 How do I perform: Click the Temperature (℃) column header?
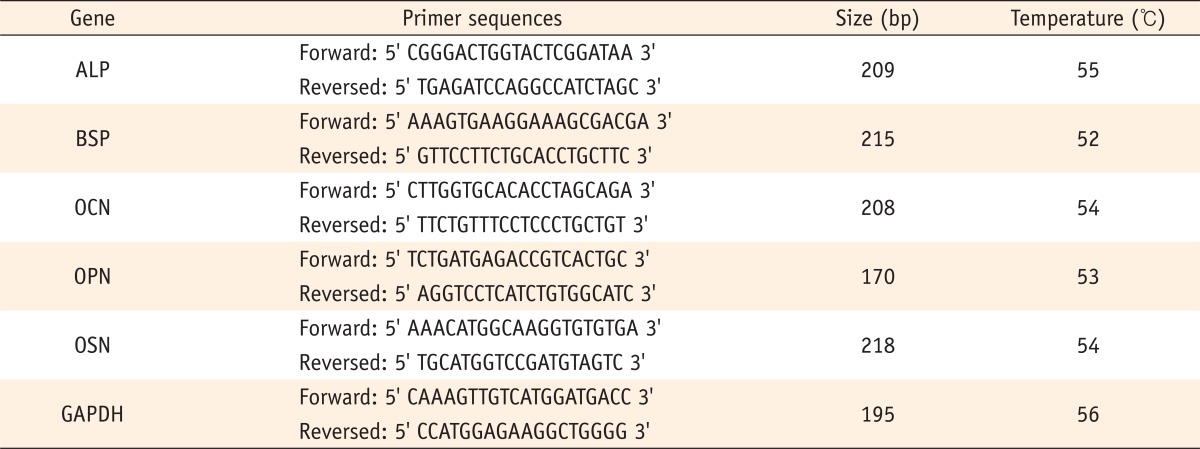[x=1088, y=19]
